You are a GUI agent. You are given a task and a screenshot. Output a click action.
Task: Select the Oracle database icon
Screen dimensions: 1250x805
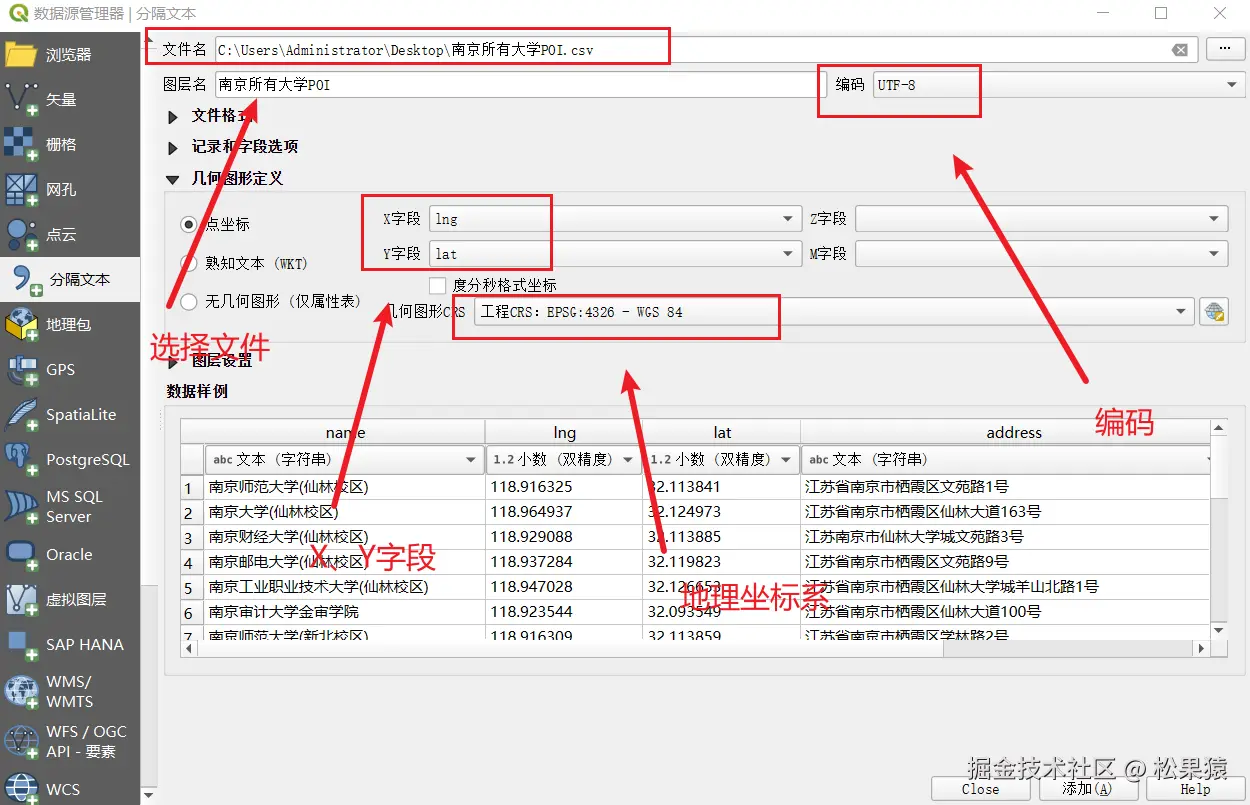click(x=21, y=554)
